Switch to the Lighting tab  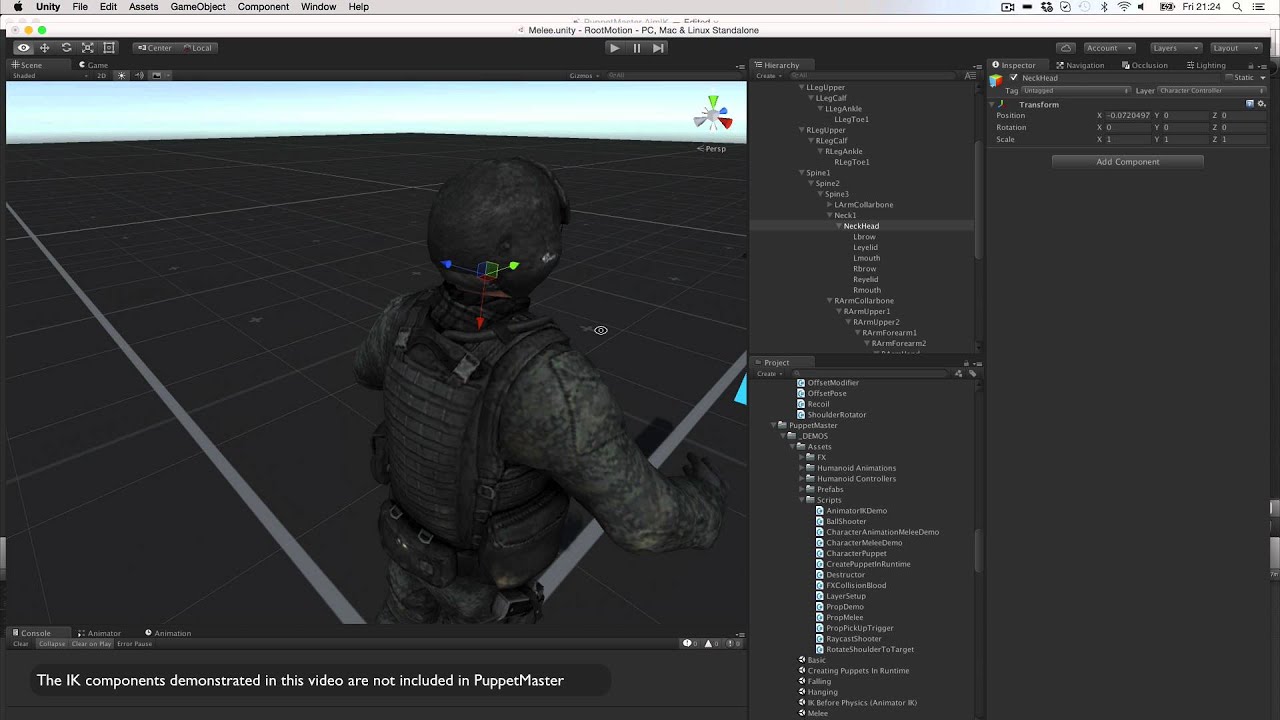[1205, 65]
